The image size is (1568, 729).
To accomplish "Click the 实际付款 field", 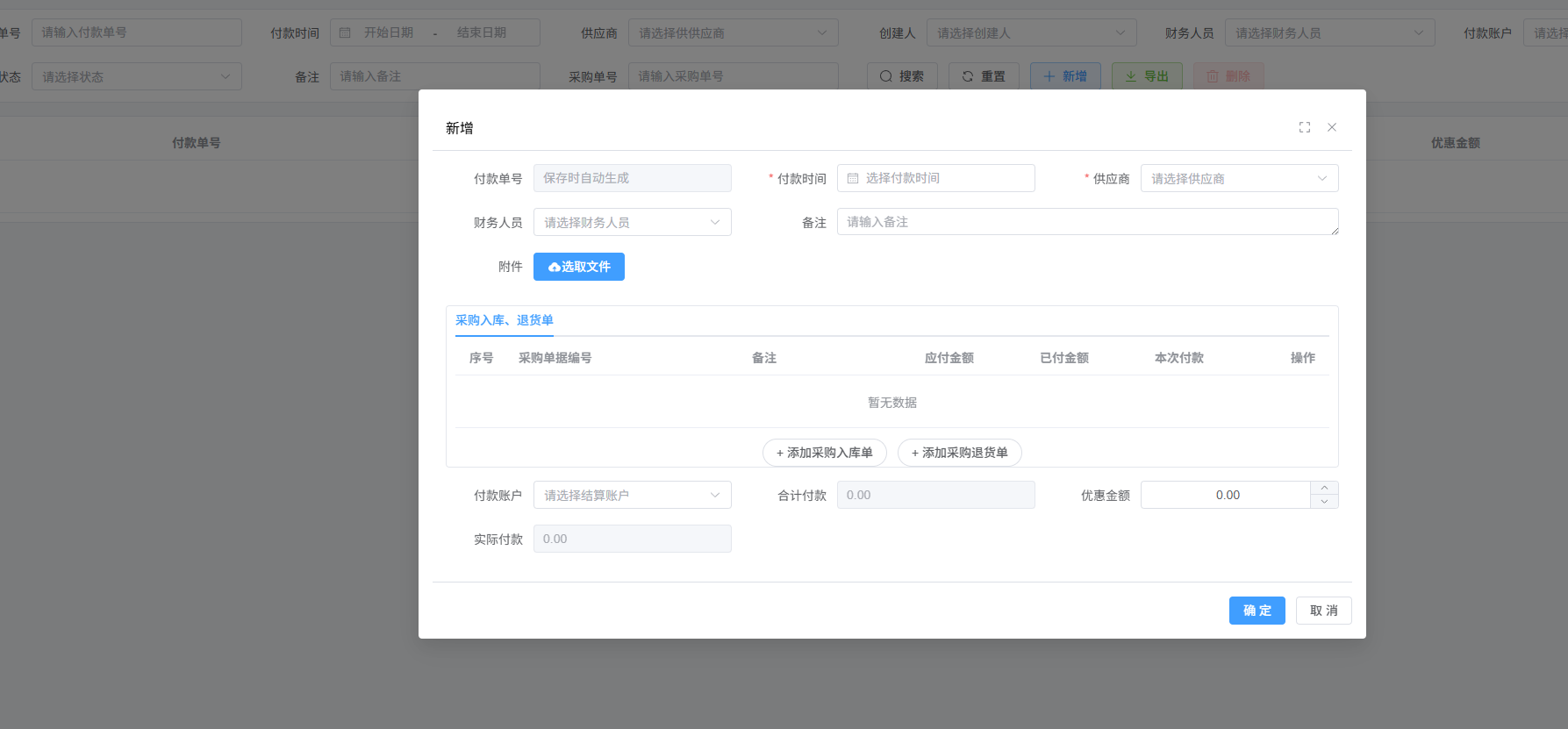I will (632, 539).
